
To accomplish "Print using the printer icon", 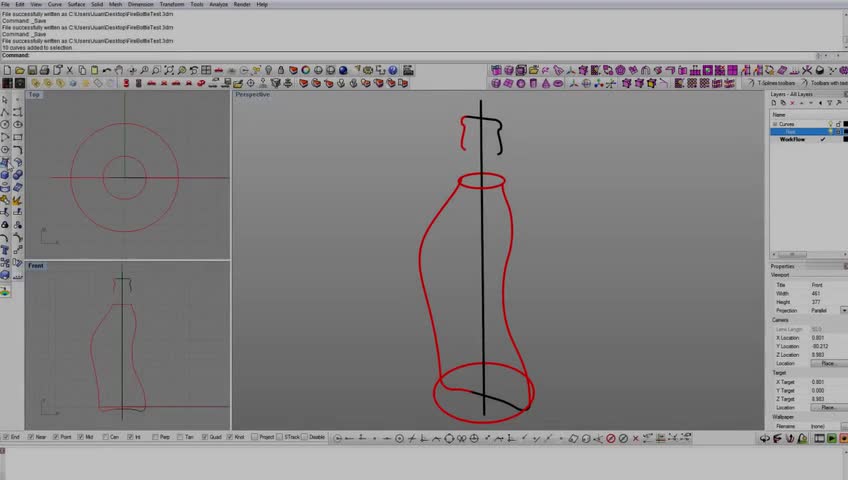I will (x=44, y=70).
